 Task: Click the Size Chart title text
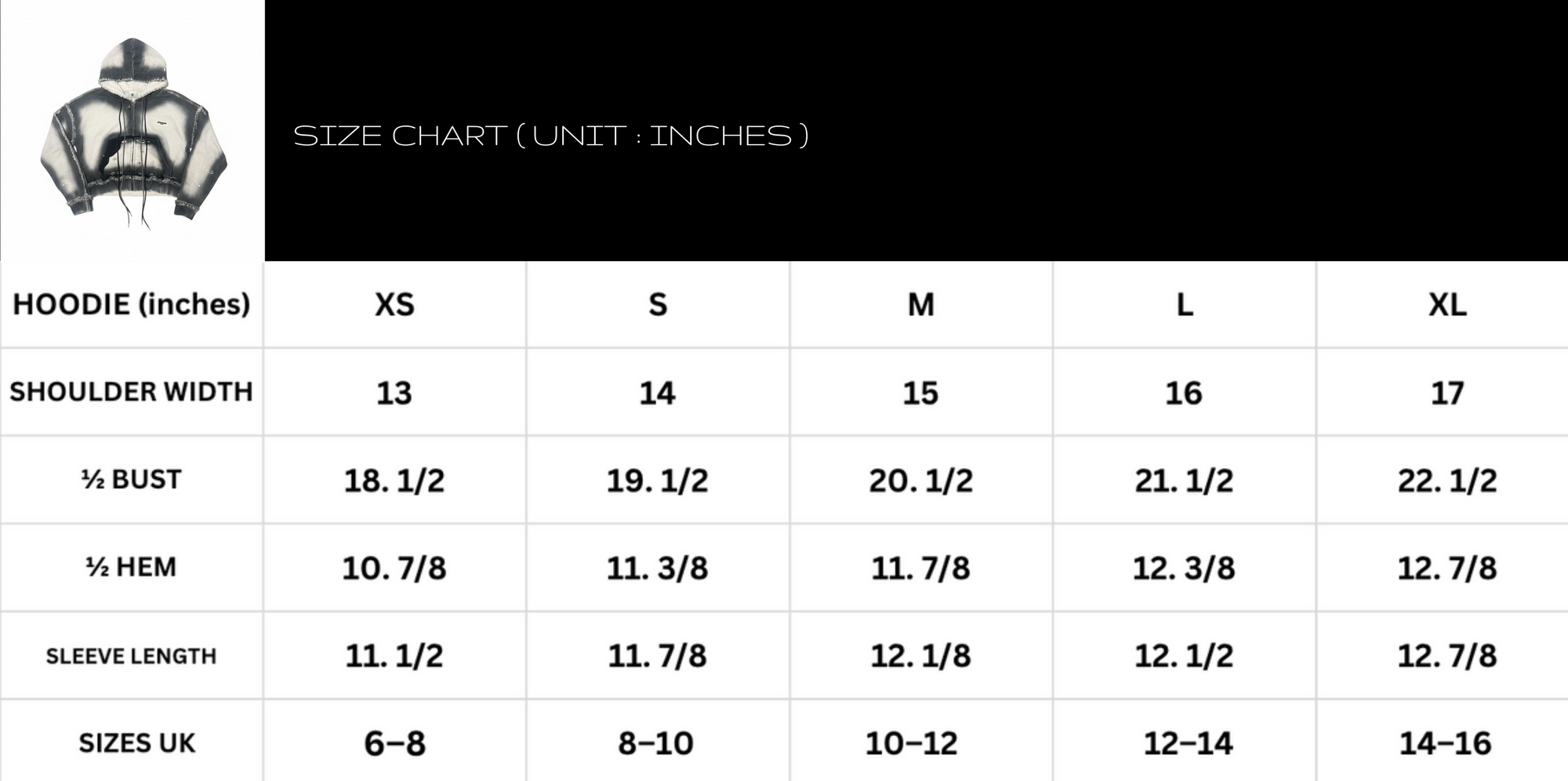click(550, 136)
